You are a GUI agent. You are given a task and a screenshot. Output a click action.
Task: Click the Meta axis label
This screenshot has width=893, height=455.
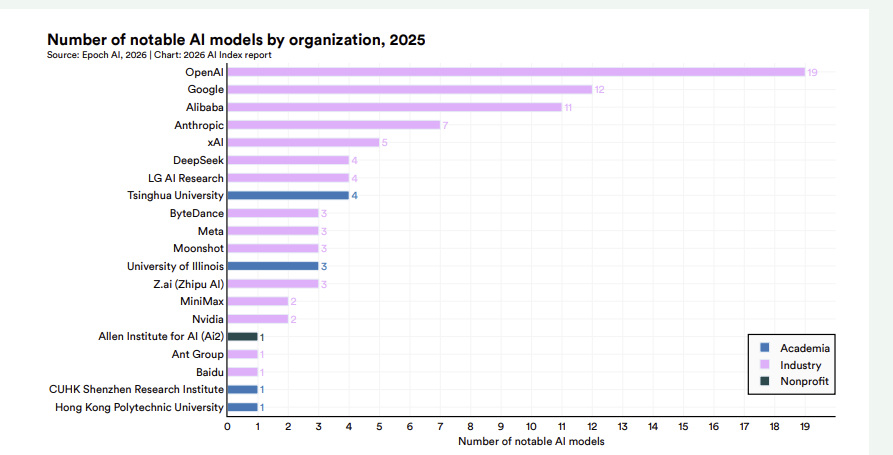(211, 231)
